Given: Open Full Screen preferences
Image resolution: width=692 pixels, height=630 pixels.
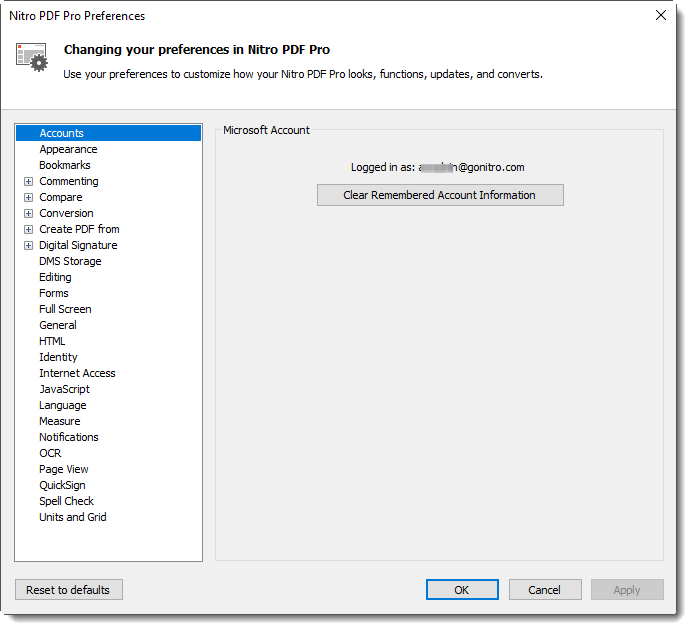Looking at the screenshot, I should tap(65, 309).
